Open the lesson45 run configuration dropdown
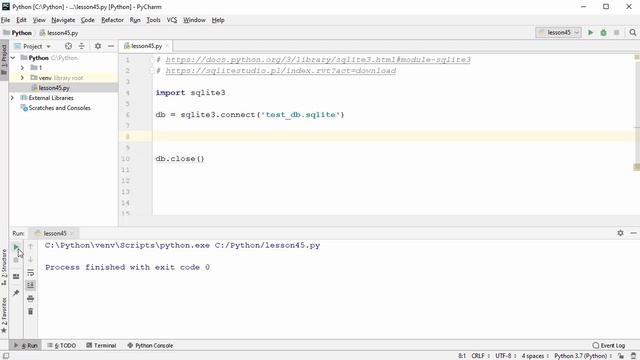The width and height of the screenshot is (640, 360). pos(558,32)
